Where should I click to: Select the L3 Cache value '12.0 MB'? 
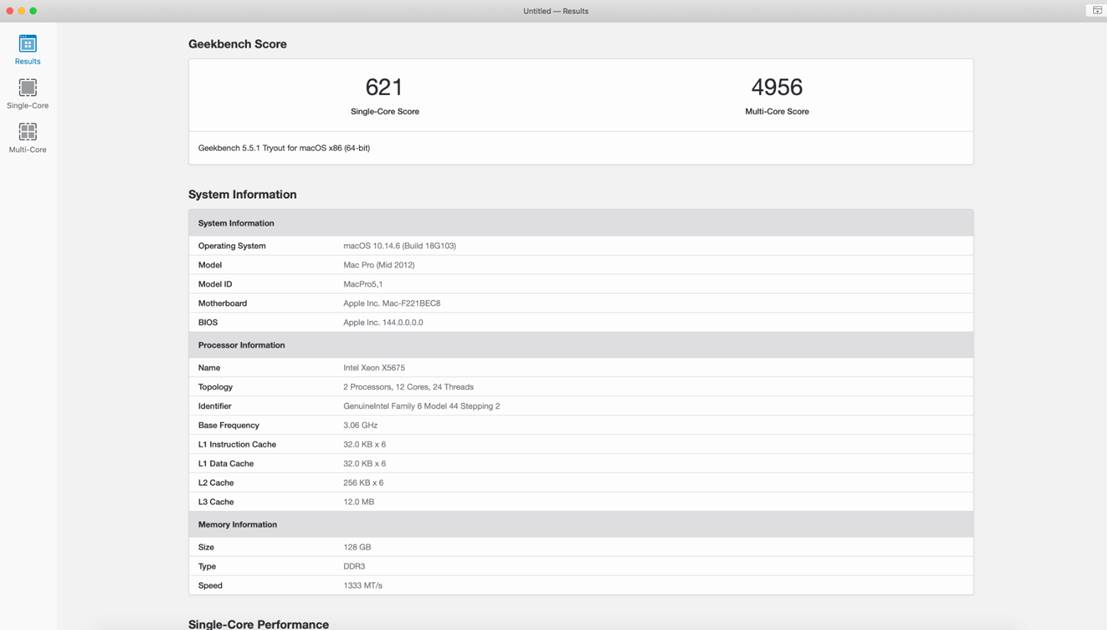point(359,501)
